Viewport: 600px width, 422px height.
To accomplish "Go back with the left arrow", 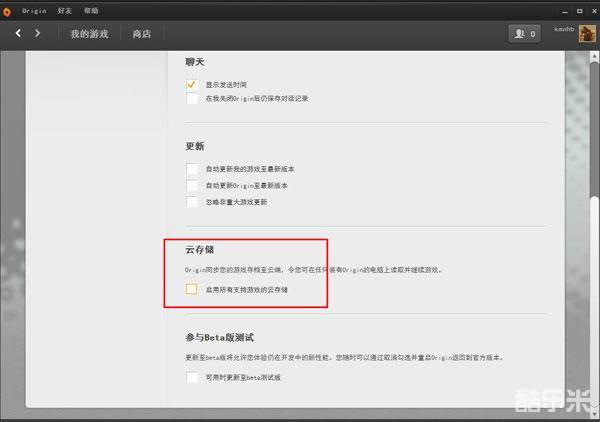I will tap(18, 33).
